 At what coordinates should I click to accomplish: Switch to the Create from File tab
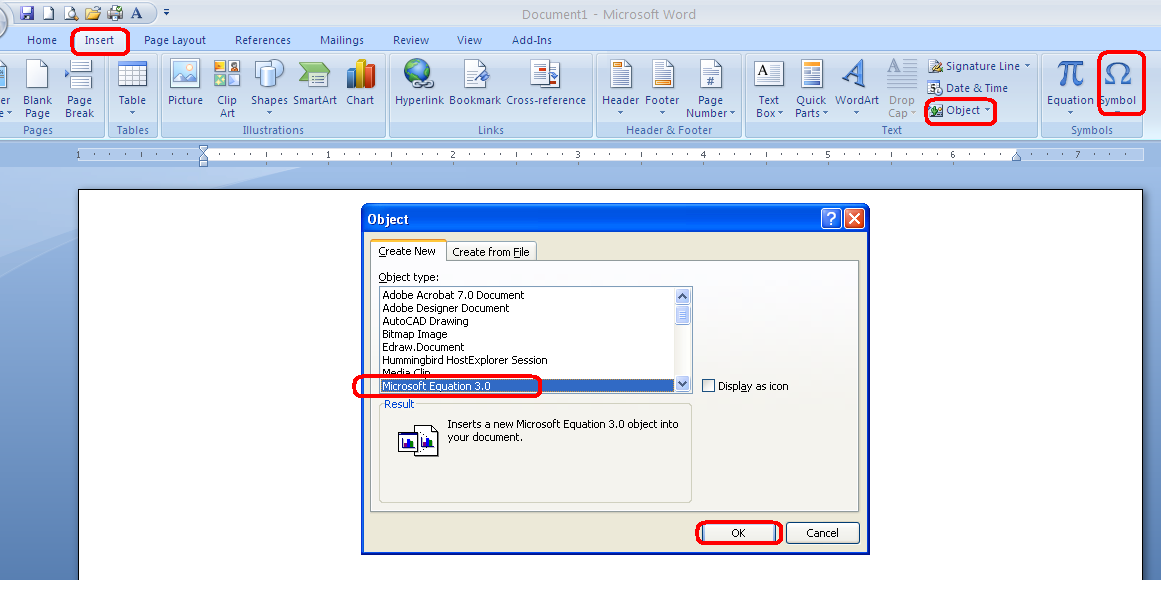(491, 251)
